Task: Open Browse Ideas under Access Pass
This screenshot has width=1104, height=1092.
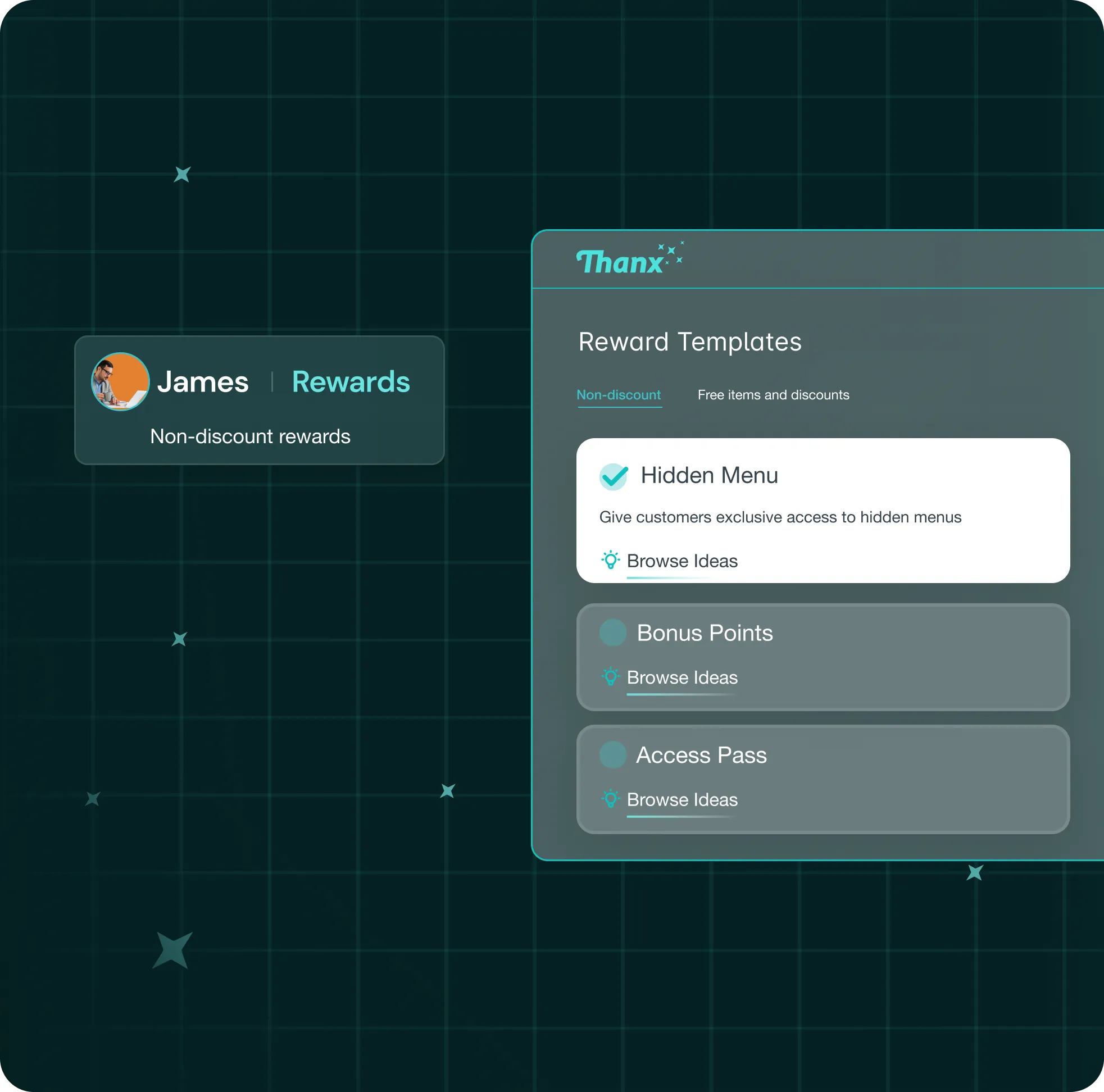Action: coord(682,800)
